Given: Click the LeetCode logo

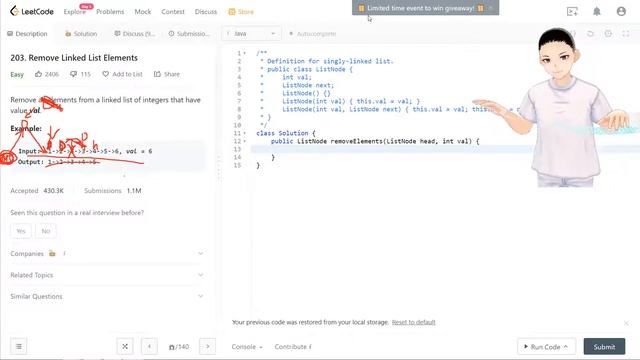Looking at the screenshot, I should pos(32,11).
